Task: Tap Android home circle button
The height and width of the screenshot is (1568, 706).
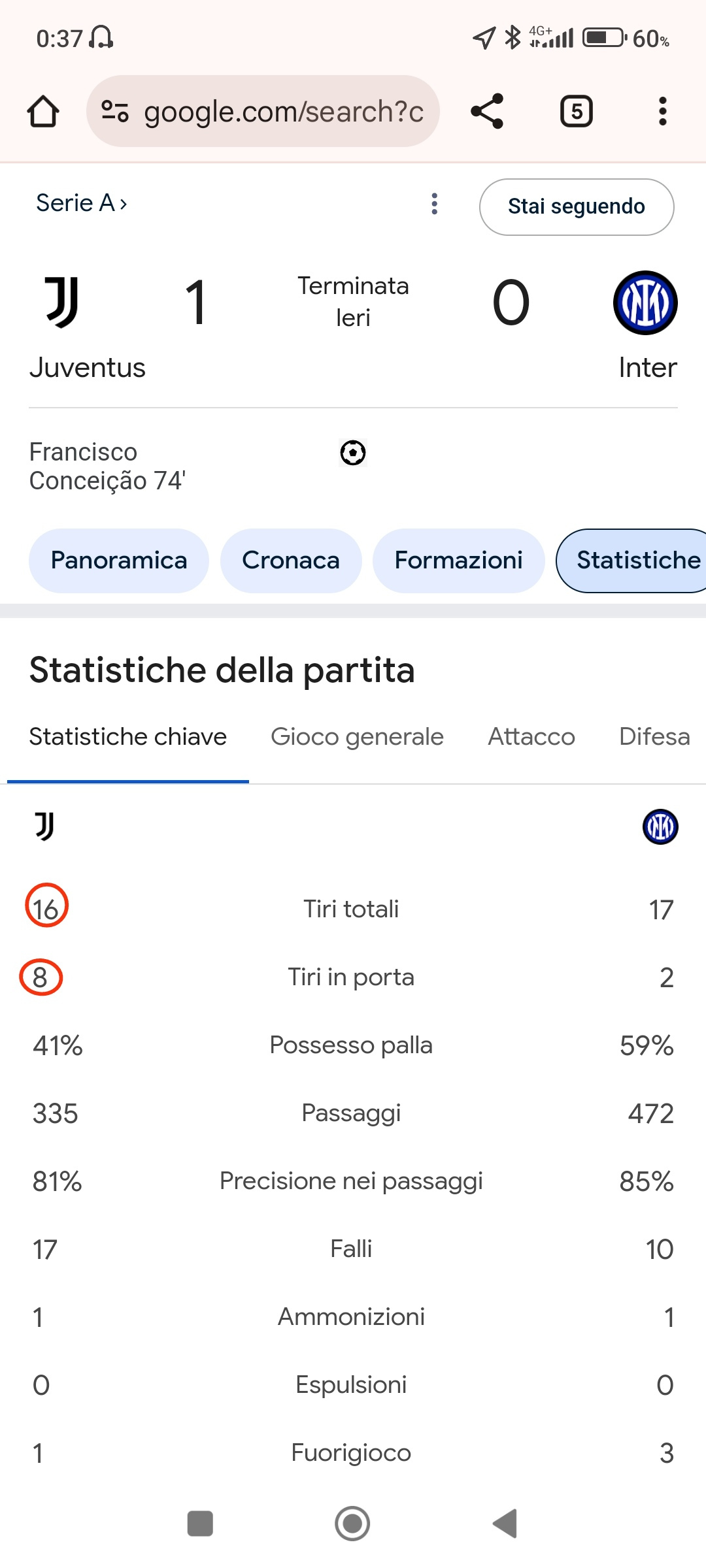Action: (352, 1524)
